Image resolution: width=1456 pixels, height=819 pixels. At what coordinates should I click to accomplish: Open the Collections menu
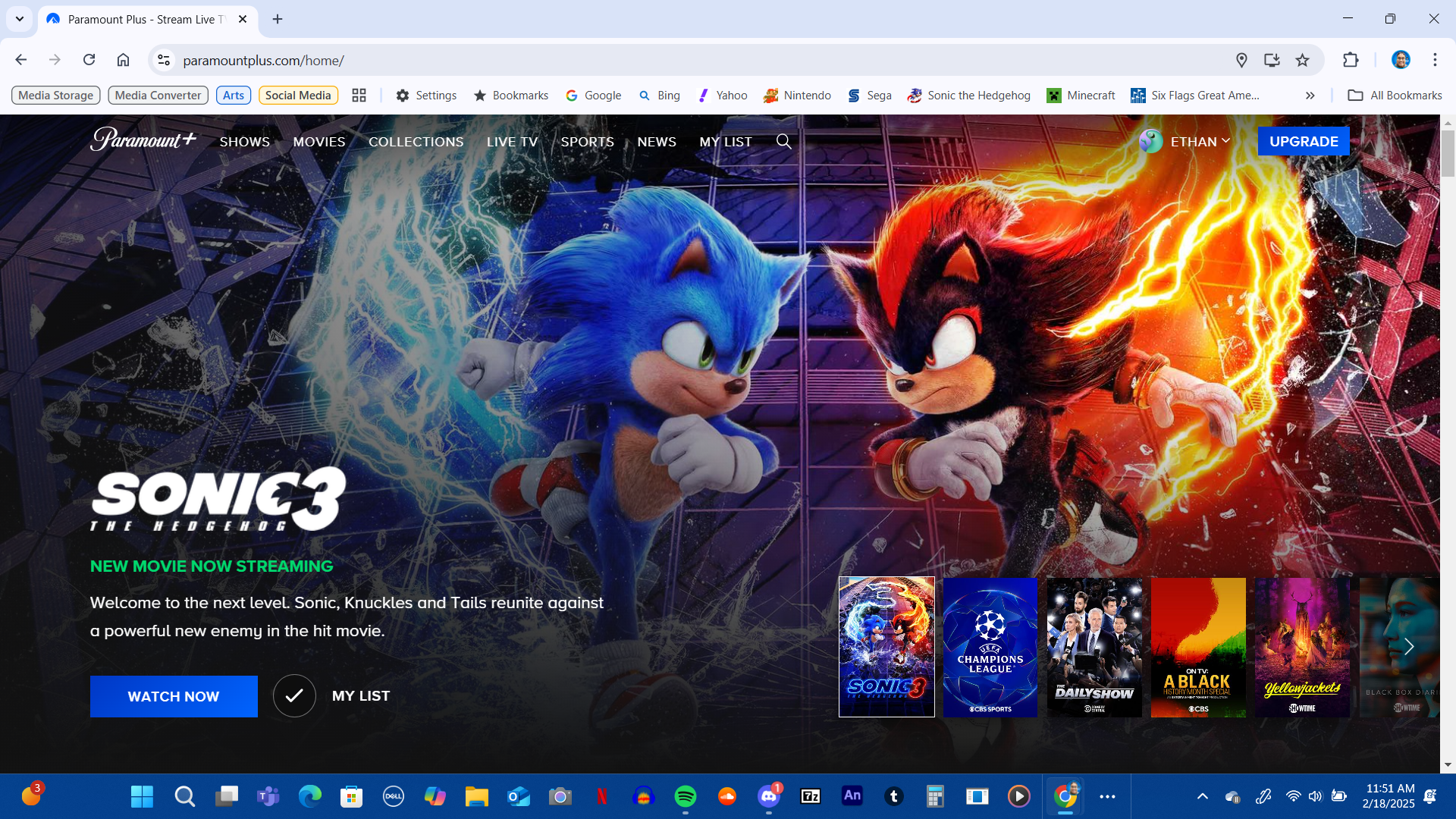tap(416, 142)
